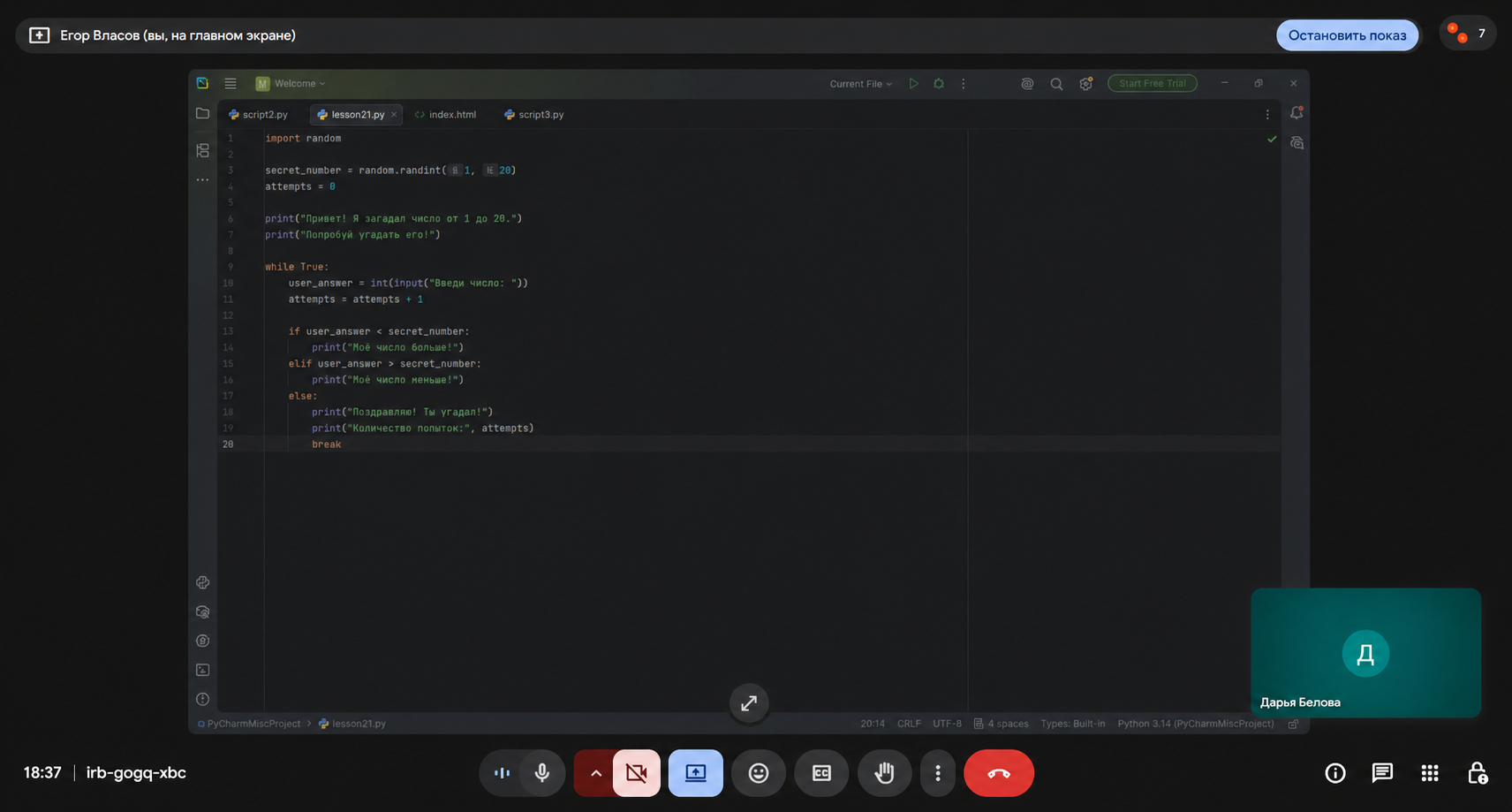Open the host controls lock icon
This screenshot has height=812, width=1512.
(x=1478, y=773)
